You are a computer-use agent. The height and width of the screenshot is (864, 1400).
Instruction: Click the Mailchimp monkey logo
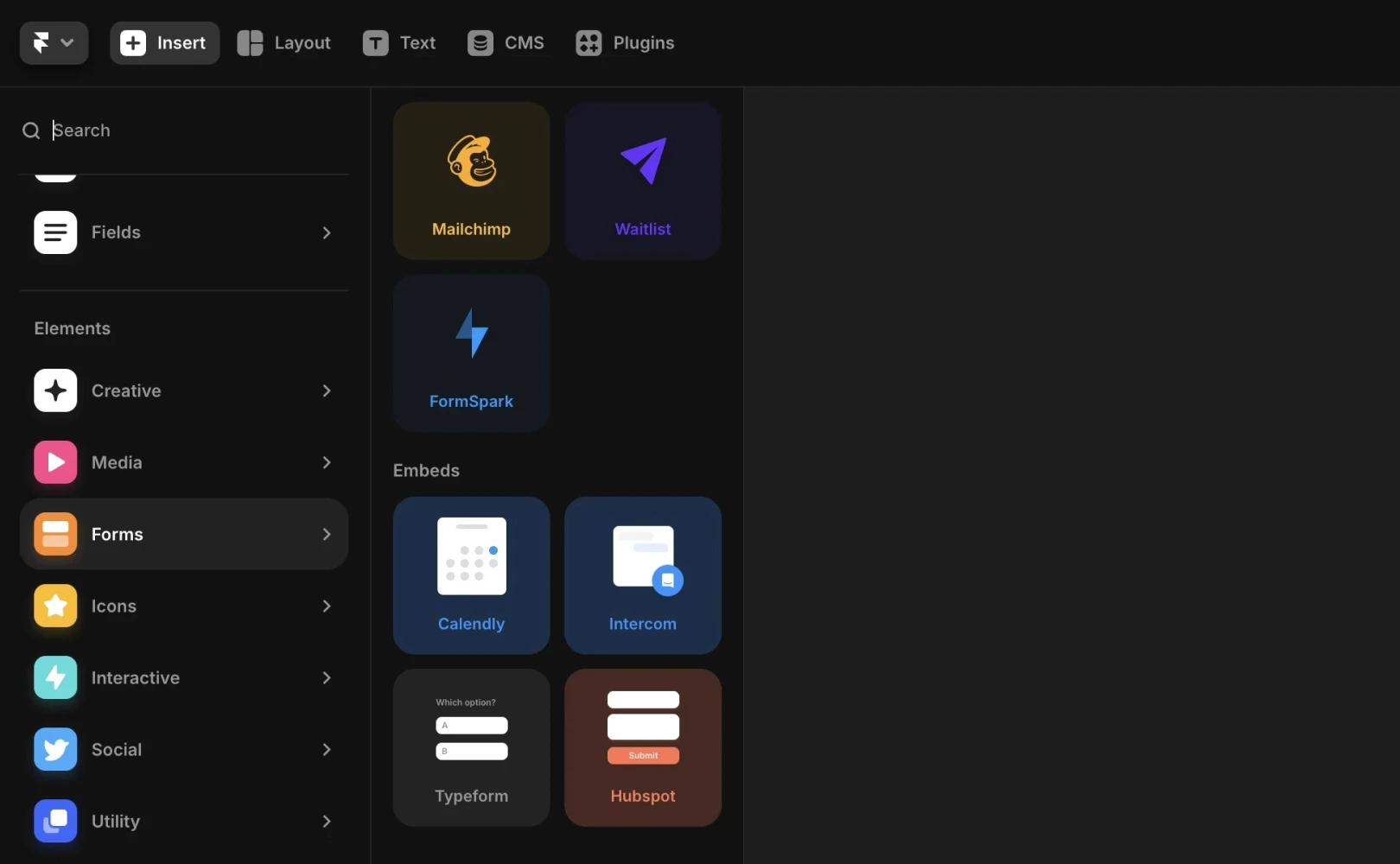pos(472,161)
